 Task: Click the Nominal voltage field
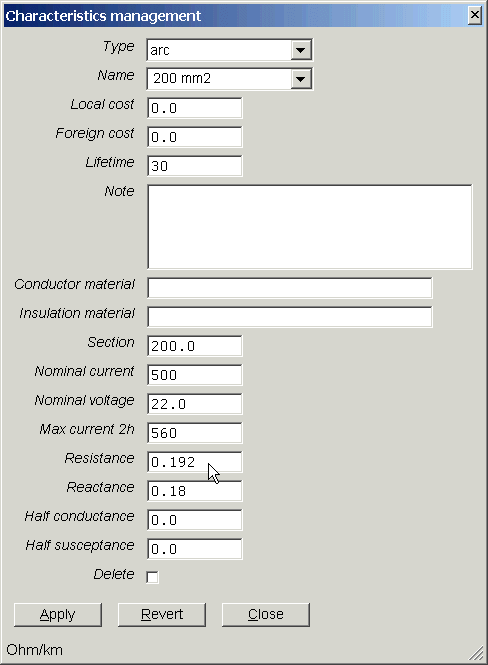pos(195,404)
